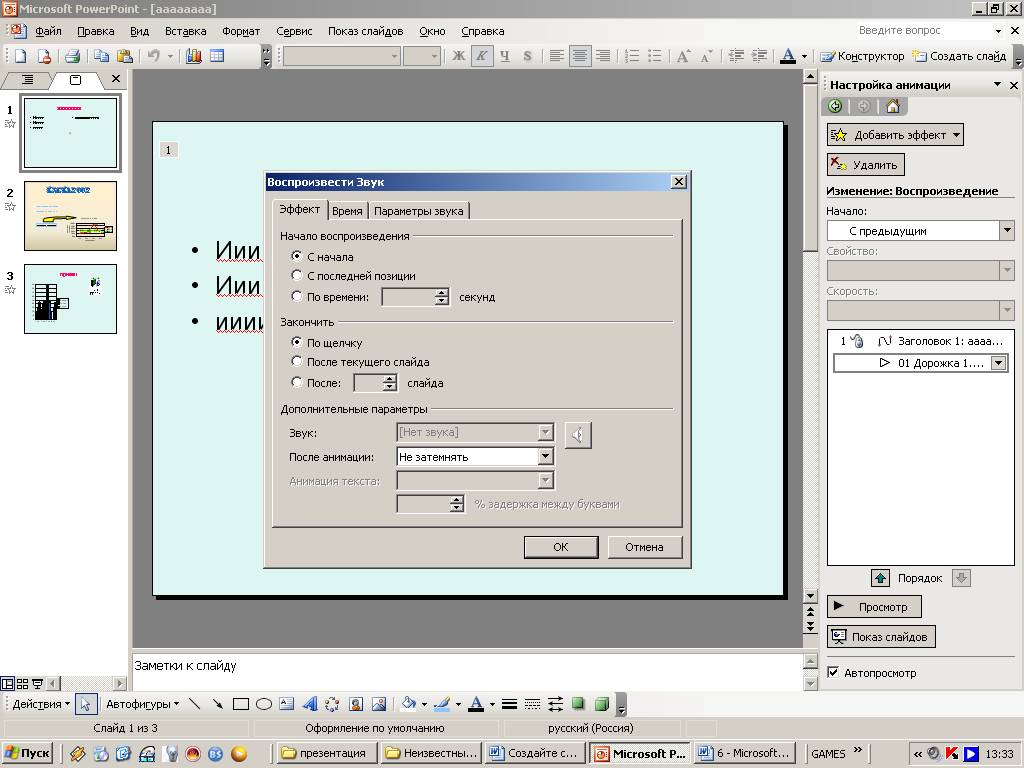Center text alignment in toolbar

579,56
